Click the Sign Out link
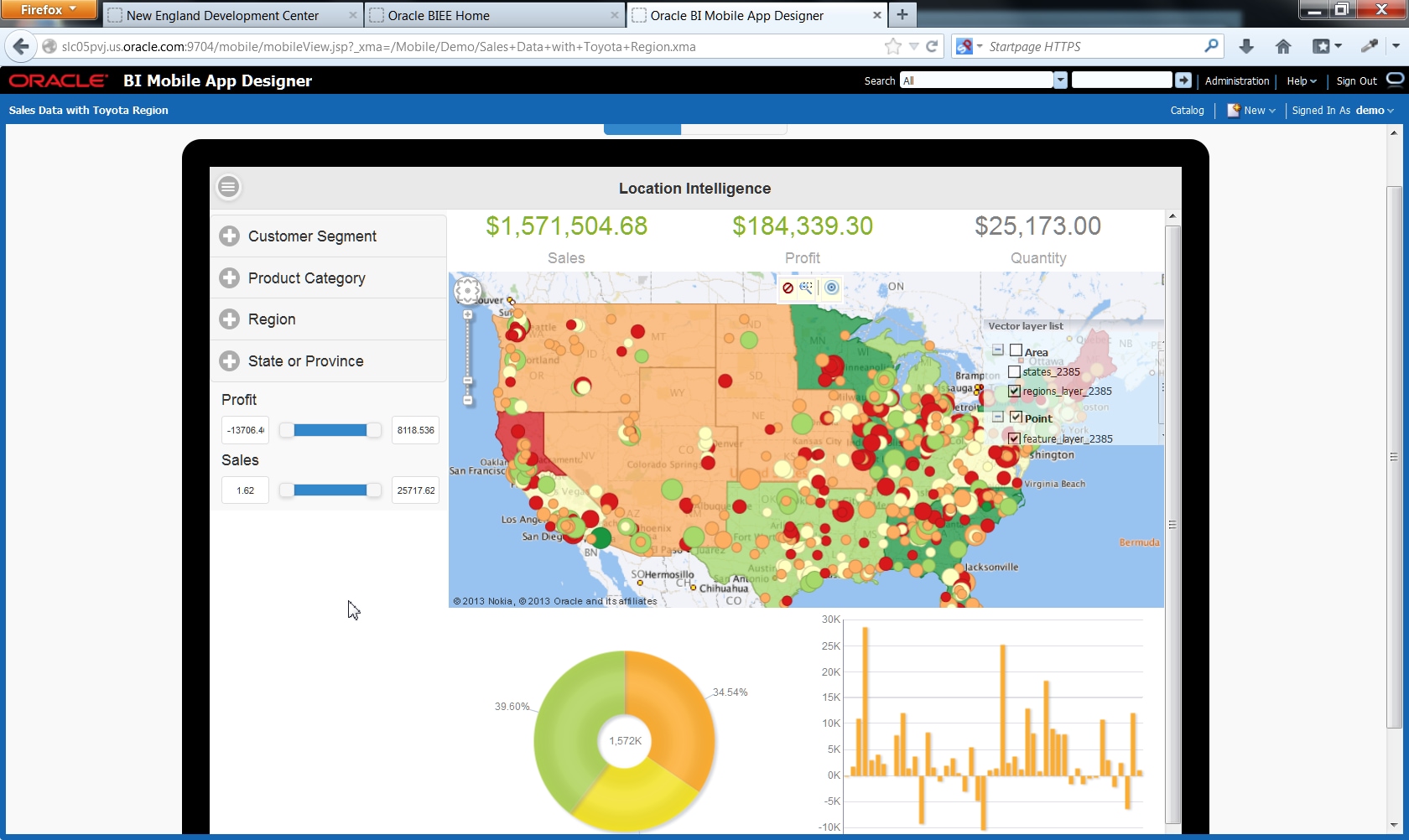The width and height of the screenshot is (1409, 840). (x=1356, y=81)
